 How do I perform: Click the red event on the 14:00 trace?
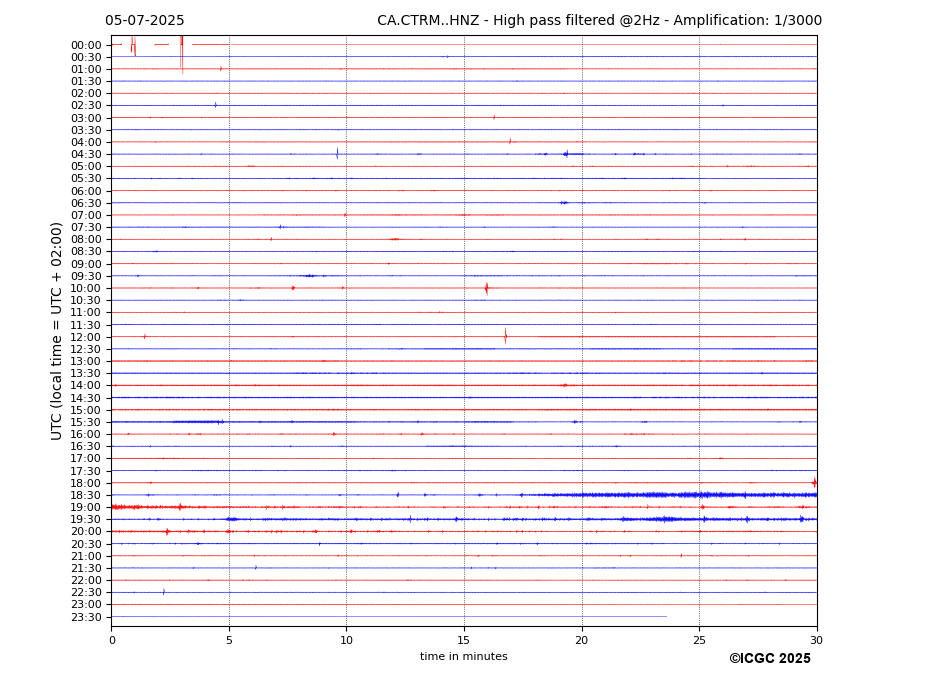pyautogui.click(x=565, y=385)
